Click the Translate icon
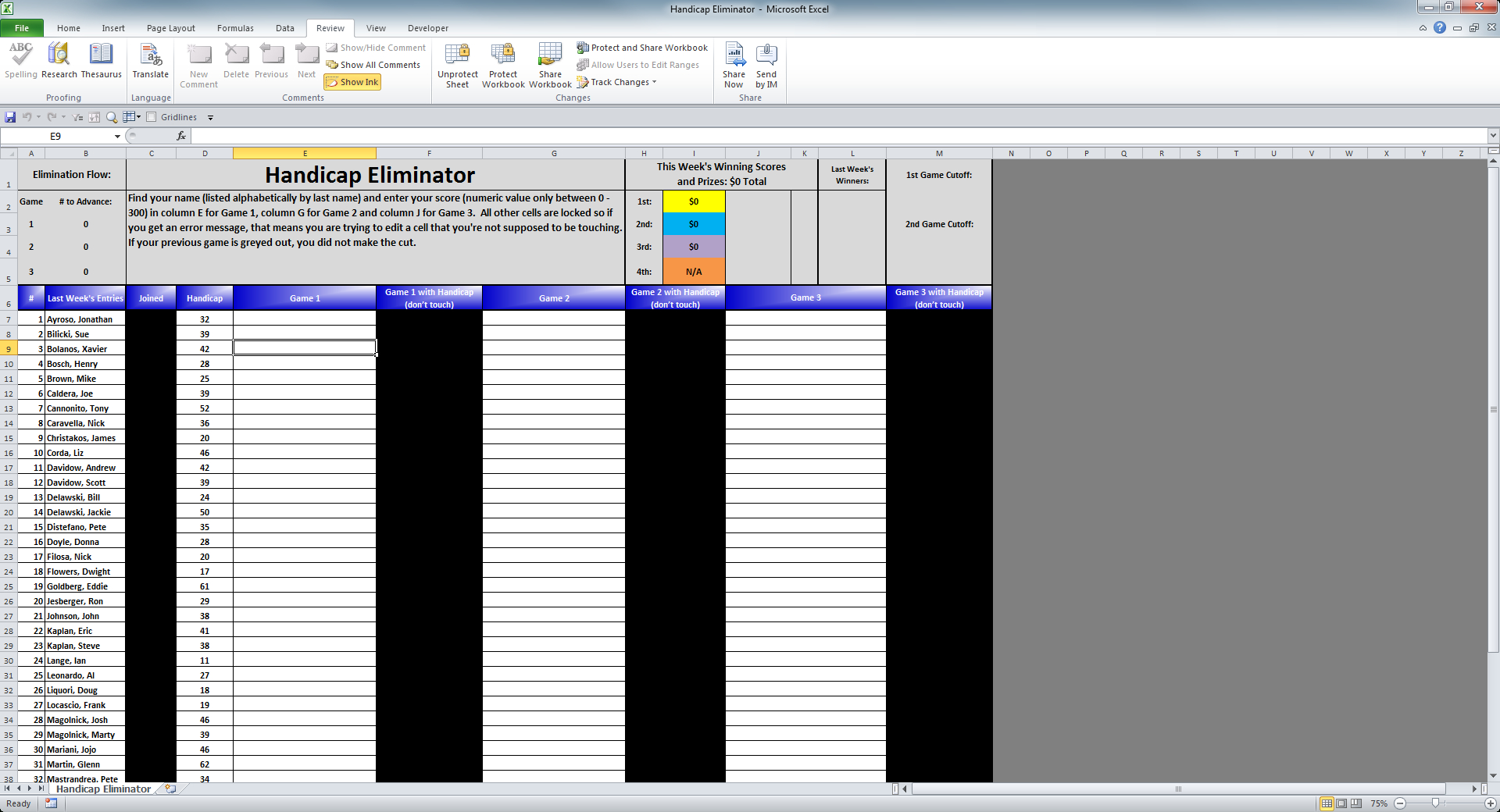 [x=150, y=61]
